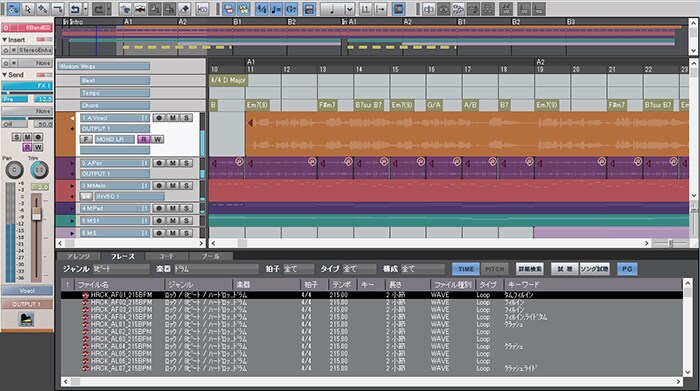This screenshot has height=391, width=700.
Task: Collapse the Insert section
Action: pos(4,40)
